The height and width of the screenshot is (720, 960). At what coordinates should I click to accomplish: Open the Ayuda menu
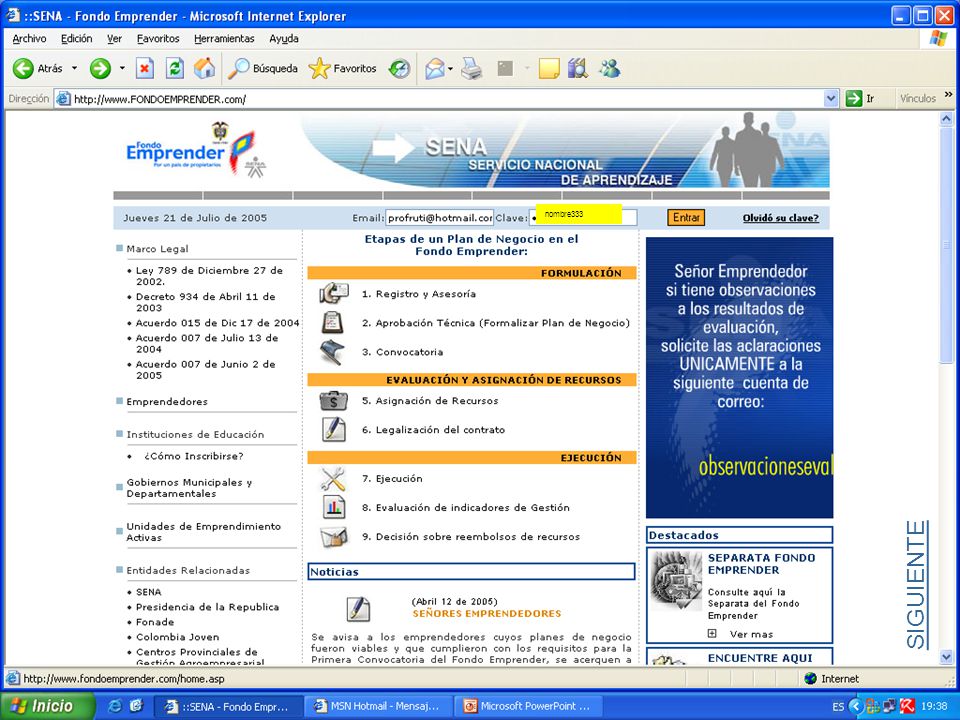tap(284, 39)
